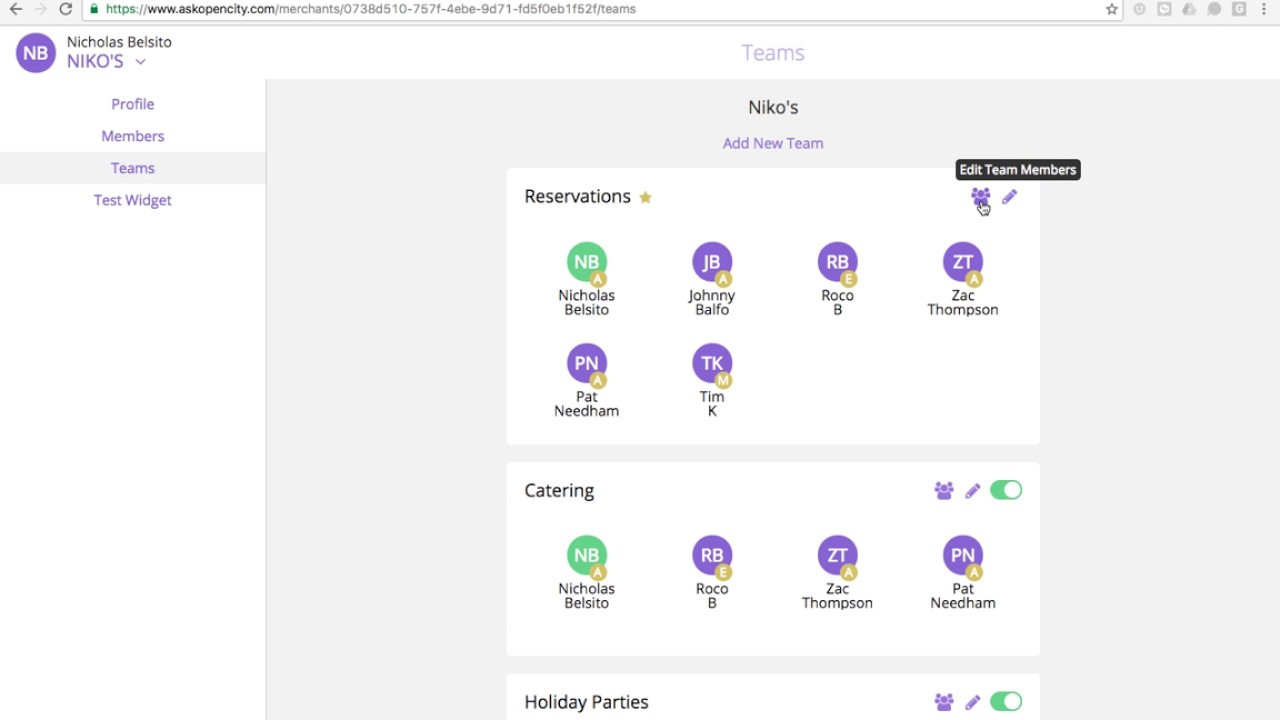
Task: Click the Teams page title
Action: tap(773, 53)
